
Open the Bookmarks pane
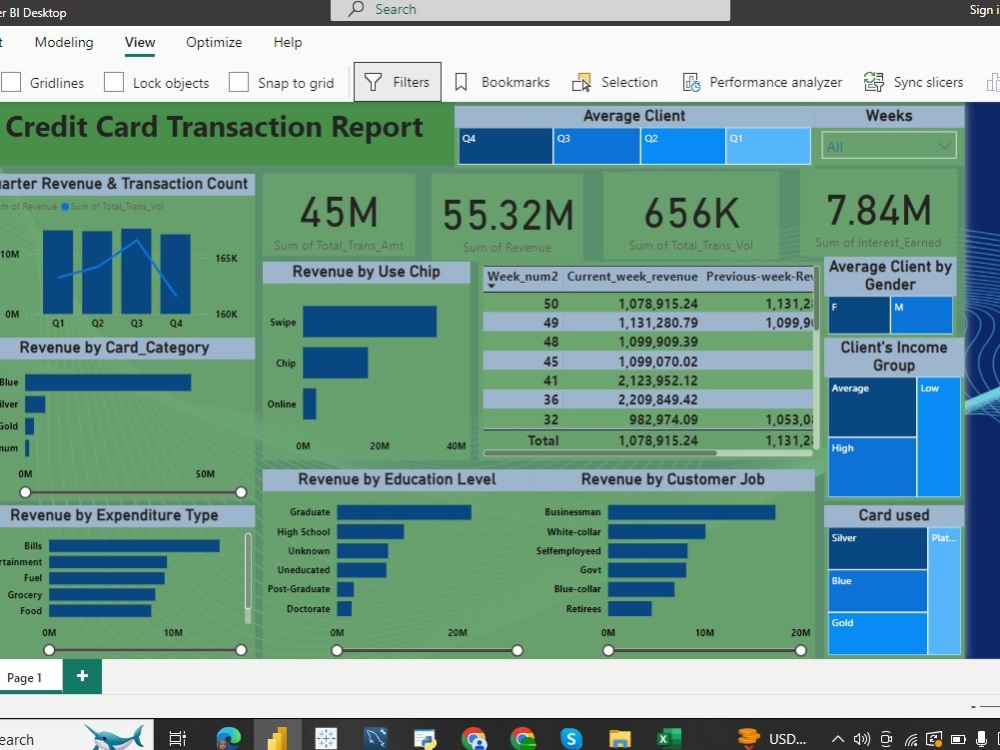(500, 82)
